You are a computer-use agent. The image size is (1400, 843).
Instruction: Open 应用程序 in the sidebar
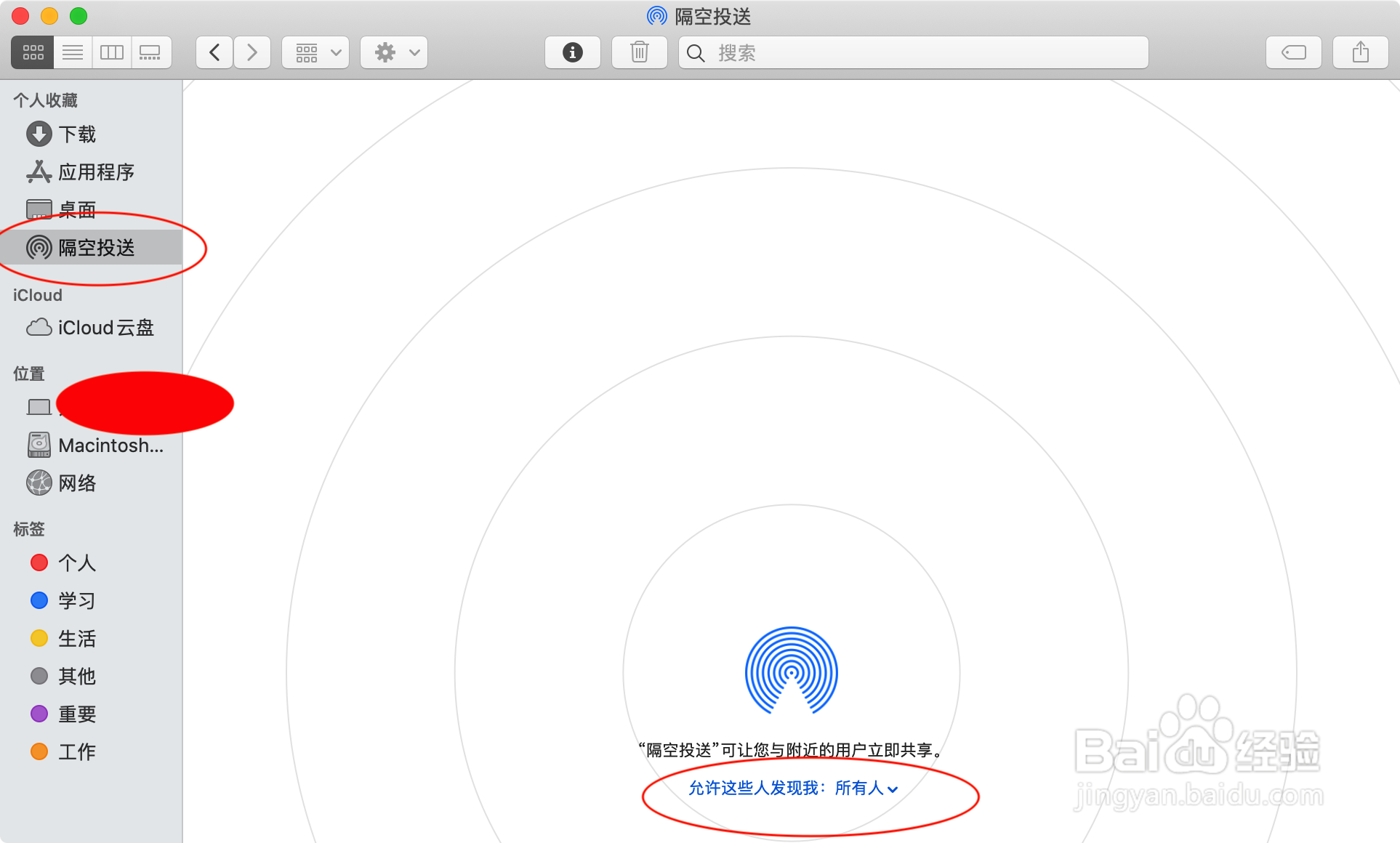[91, 172]
